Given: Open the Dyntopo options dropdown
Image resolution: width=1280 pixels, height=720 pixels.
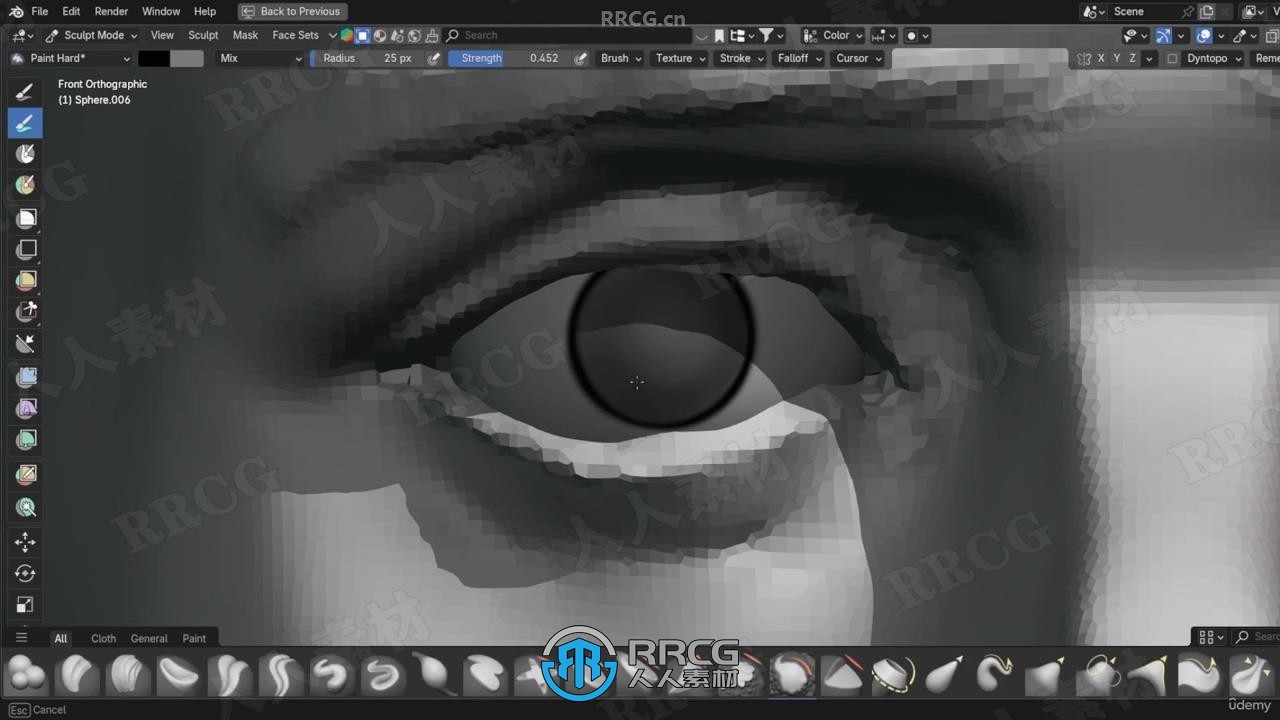Looking at the screenshot, I should pyautogui.click(x=1214, y=58).
